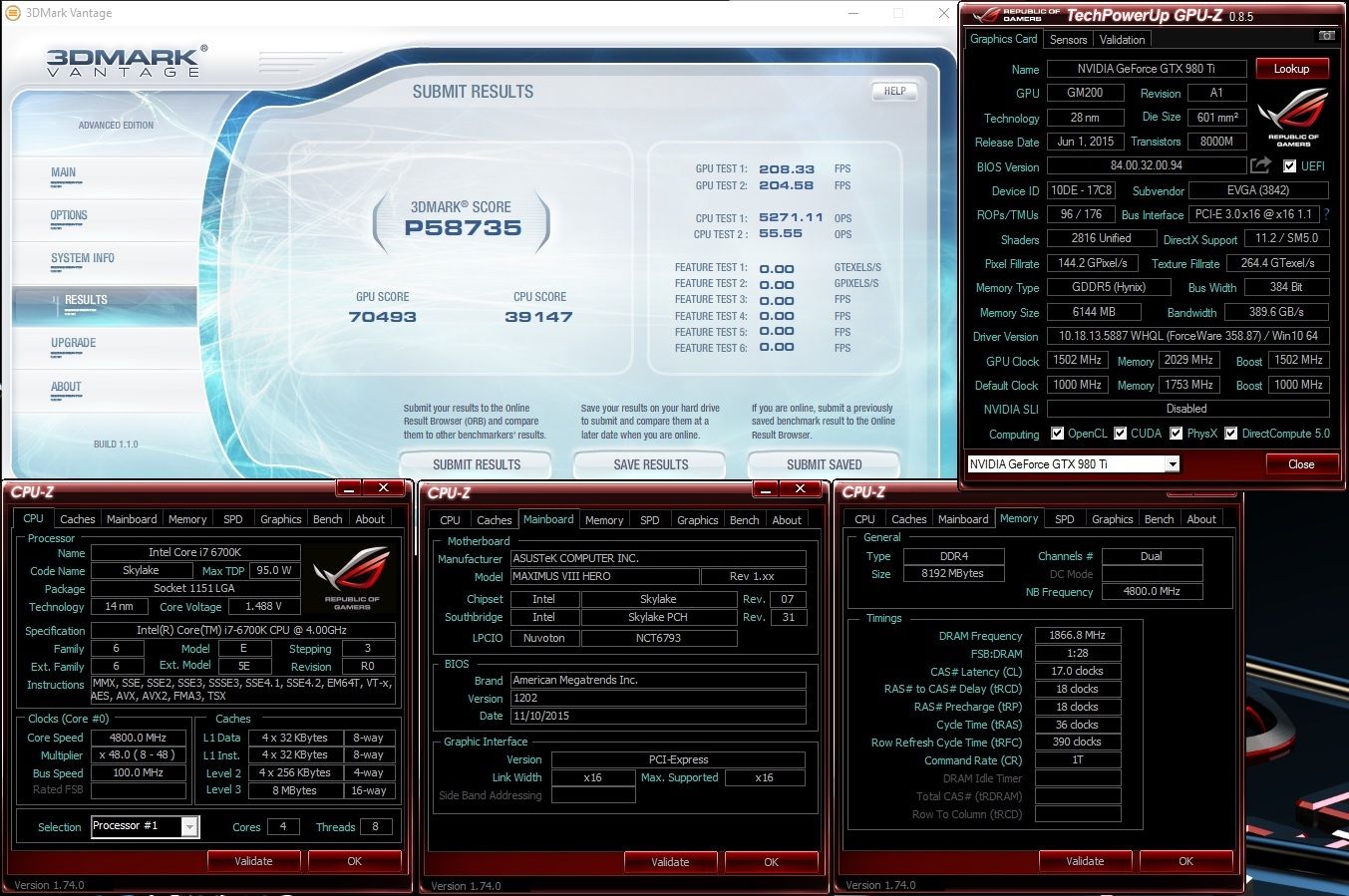Open the SPD tab in CPU-Z
This screenshot has height=896, width=1349.
coord(232,518)
